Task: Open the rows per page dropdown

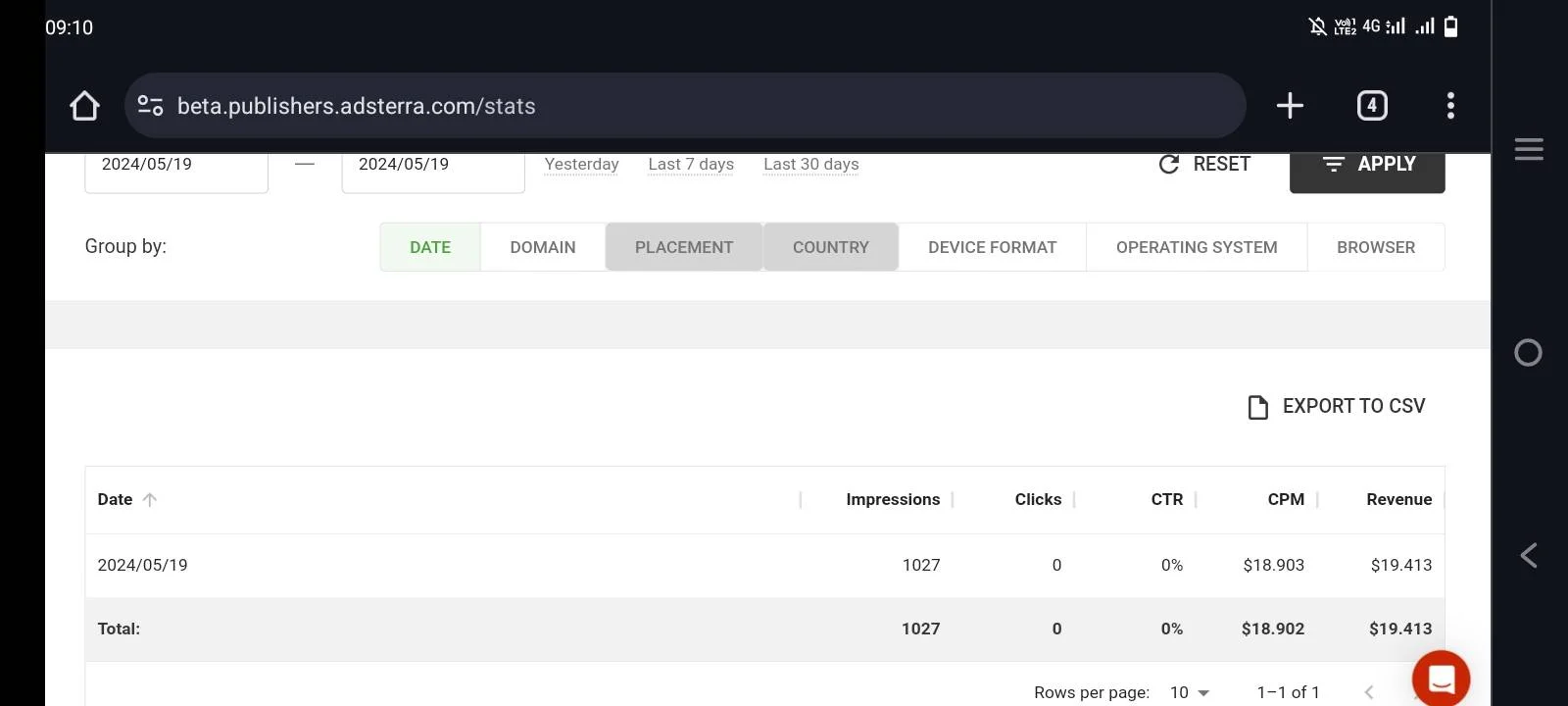Action: 1190,692
